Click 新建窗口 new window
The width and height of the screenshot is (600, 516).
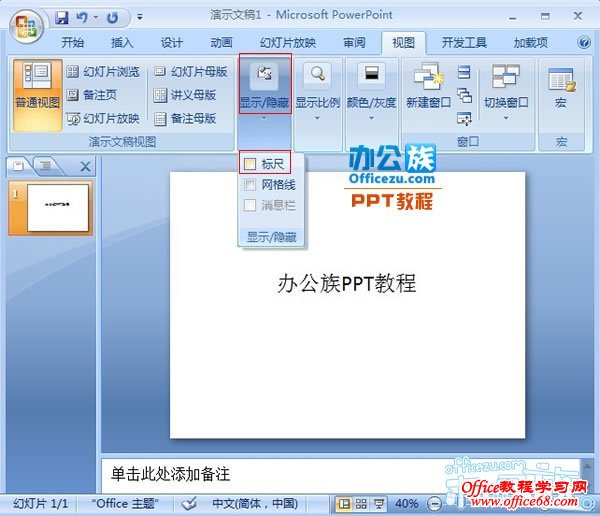click(428, 85)
